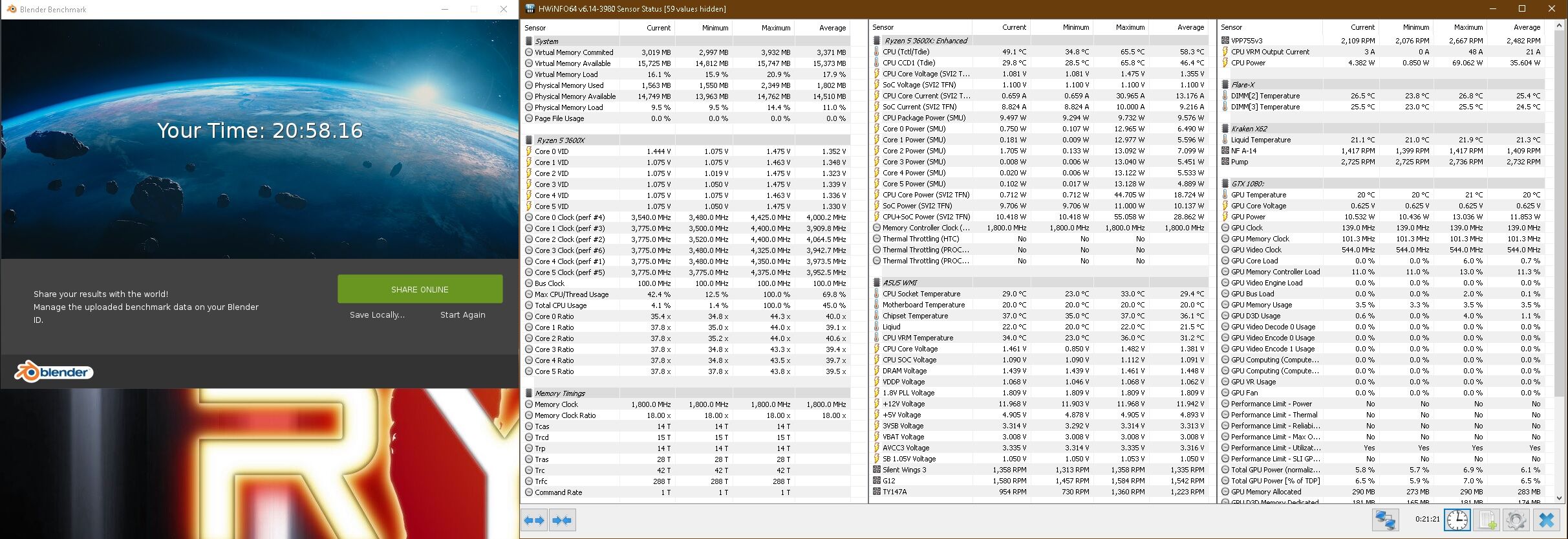Select the CPU Package Power (SMU) row
Image resolution: width=1568 pixels, height=539 pixels.
[1040, 117]
